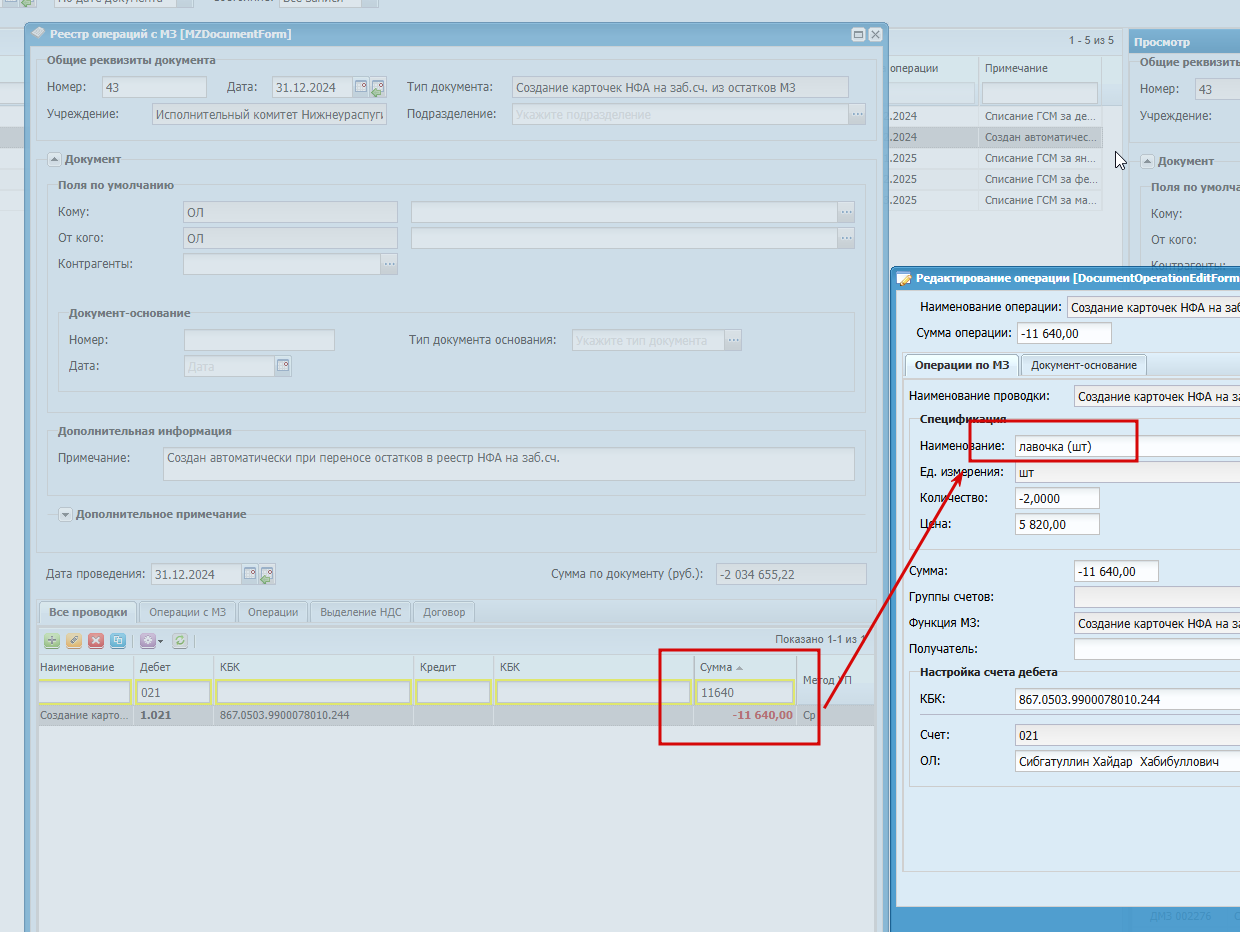Click ellipsis button next to Подразделение field
Image resolution: width=1240 pixels, height=932 pixels.
pyautogui.click(x=857, y=114)
